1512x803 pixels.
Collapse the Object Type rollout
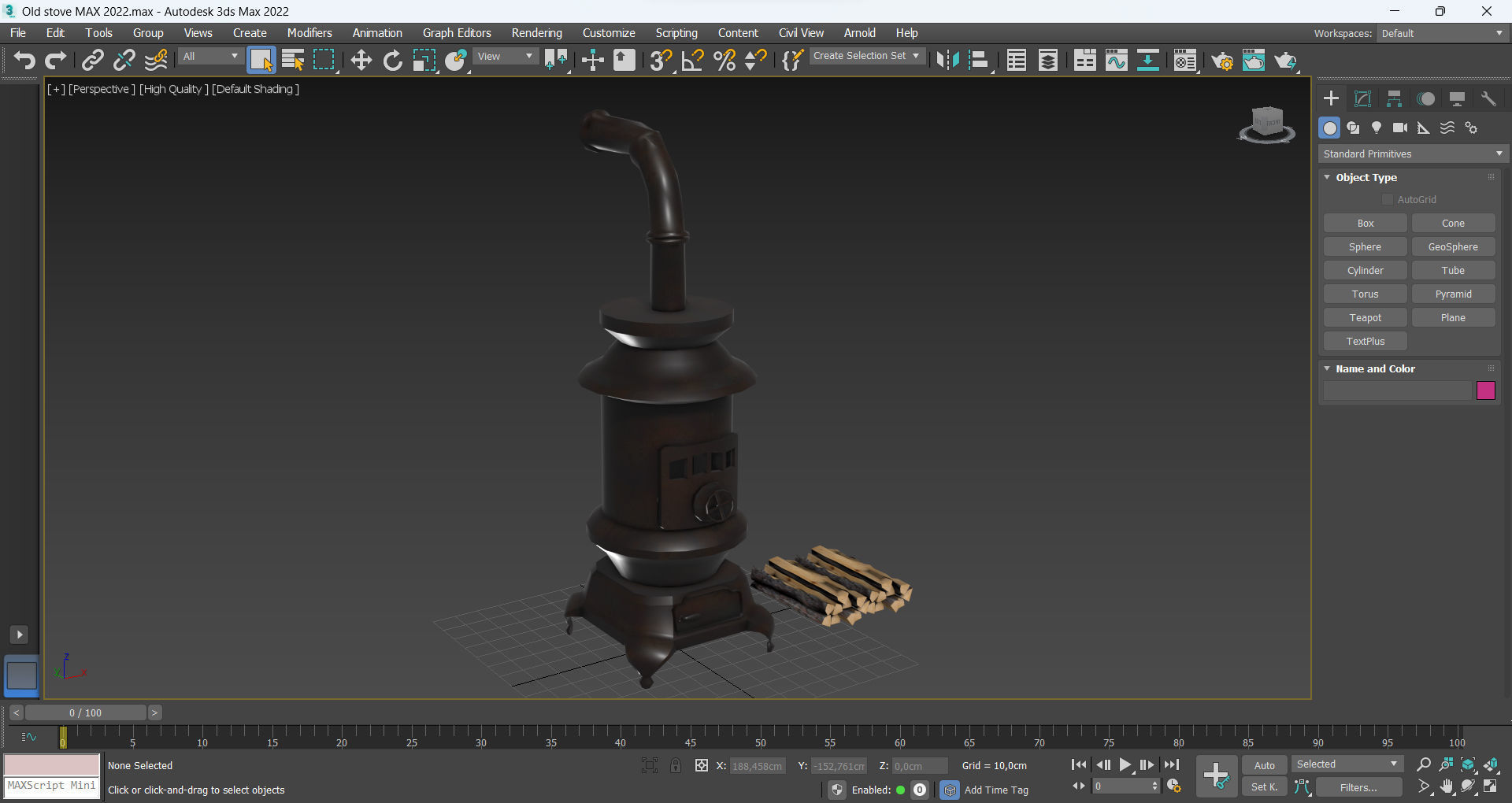1366,178
